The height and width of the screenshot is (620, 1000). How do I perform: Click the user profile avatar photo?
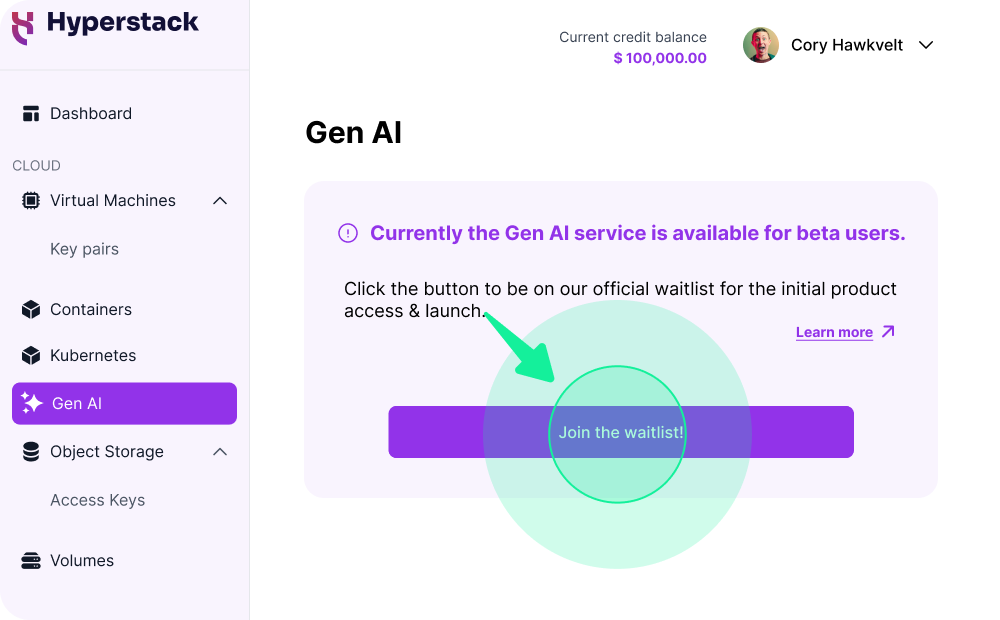[761, 45]
